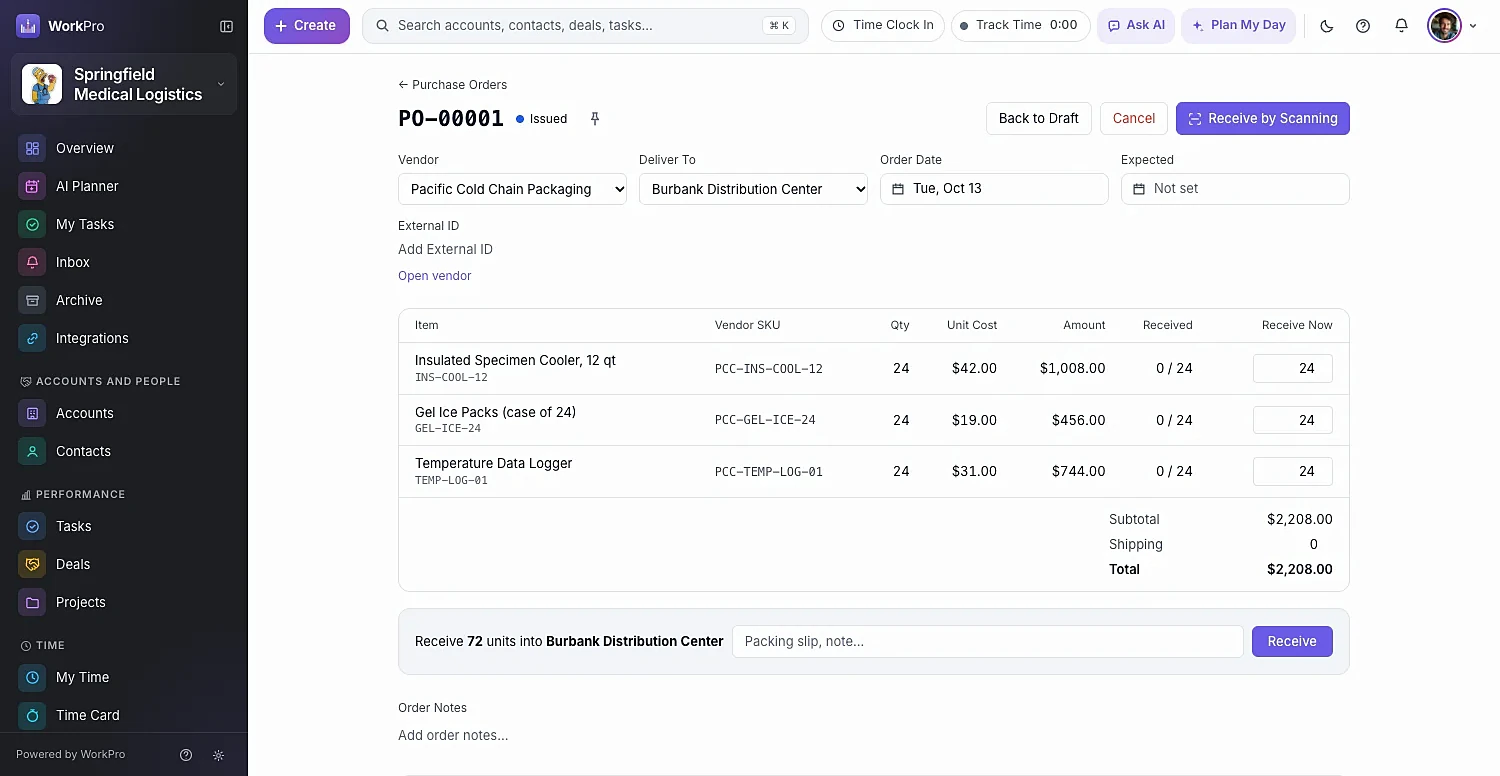Open notifications bell

1401,26
